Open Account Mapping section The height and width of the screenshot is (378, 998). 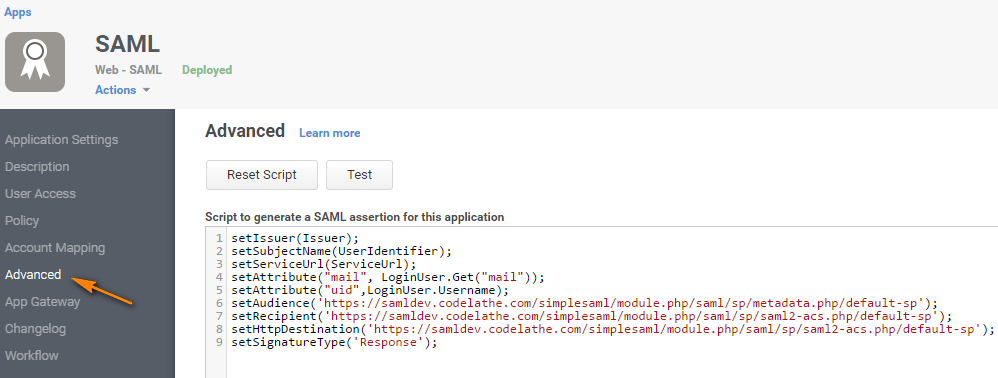[55, 248]
